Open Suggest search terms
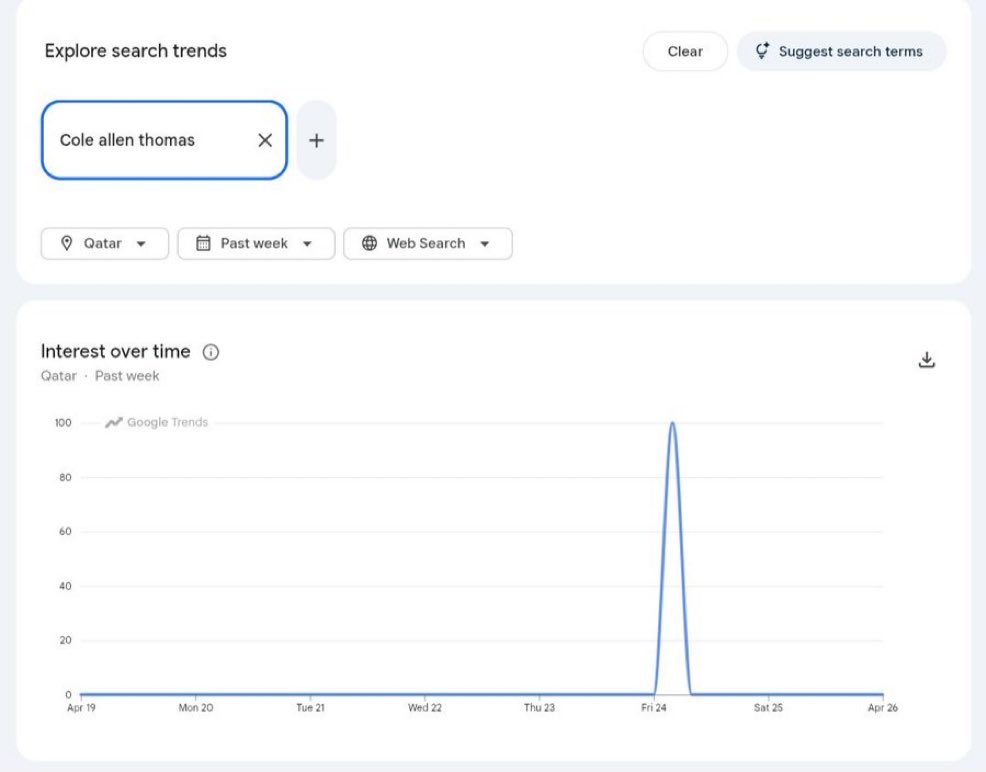This screenshot has width=986, height=772. [841, 52]
